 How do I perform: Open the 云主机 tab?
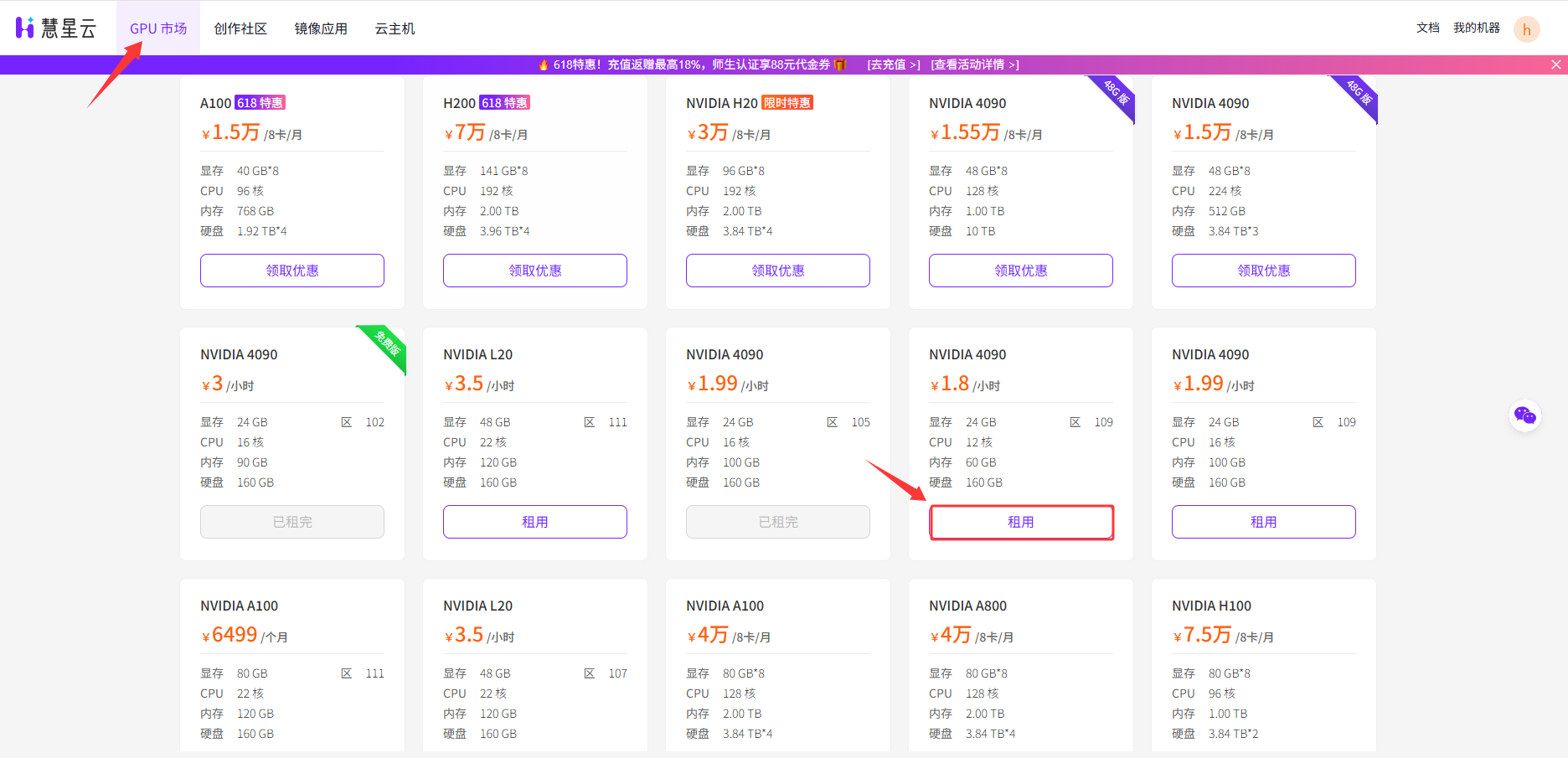tap(395, 28)
